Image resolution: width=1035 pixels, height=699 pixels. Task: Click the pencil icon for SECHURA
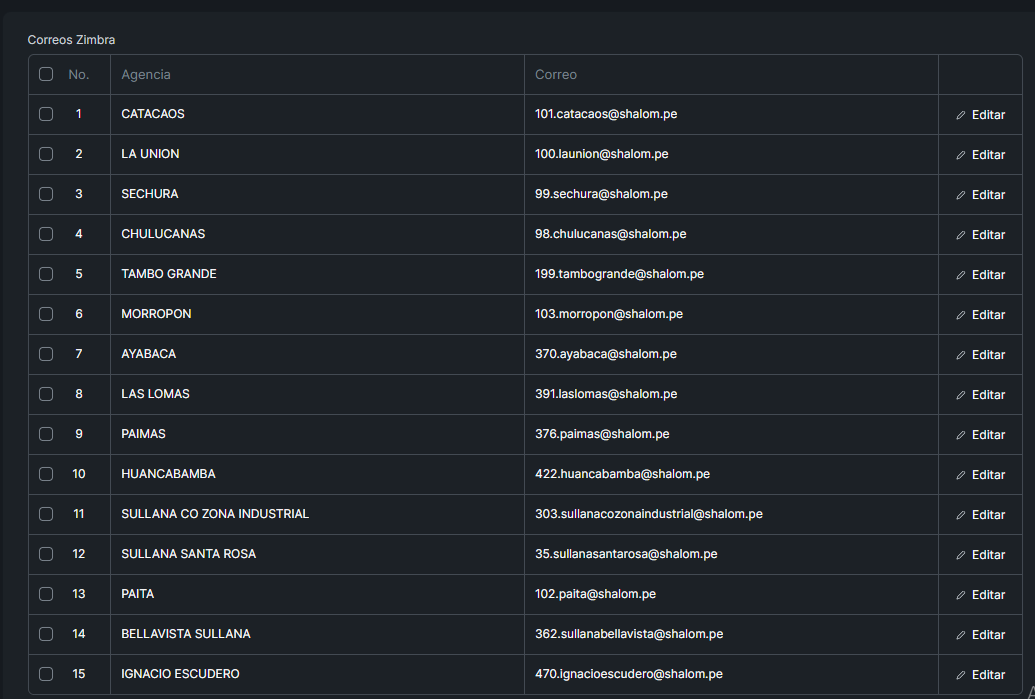point(961,195)
